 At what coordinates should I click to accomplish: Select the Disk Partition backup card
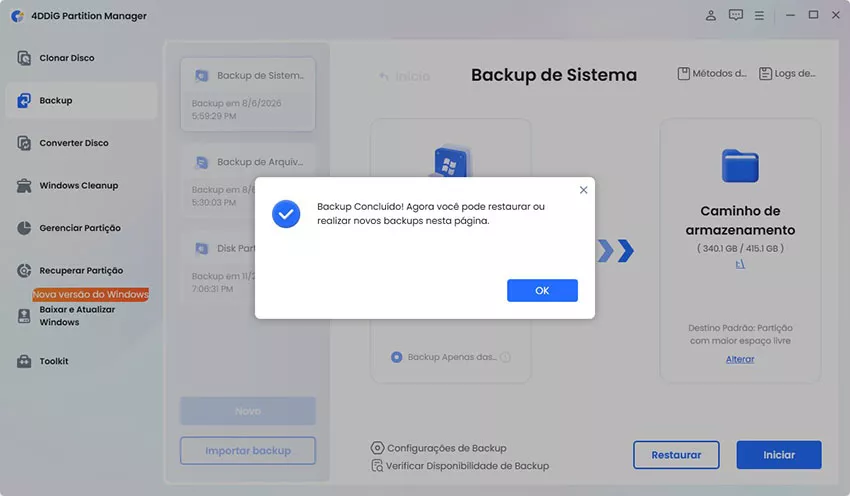248,267
